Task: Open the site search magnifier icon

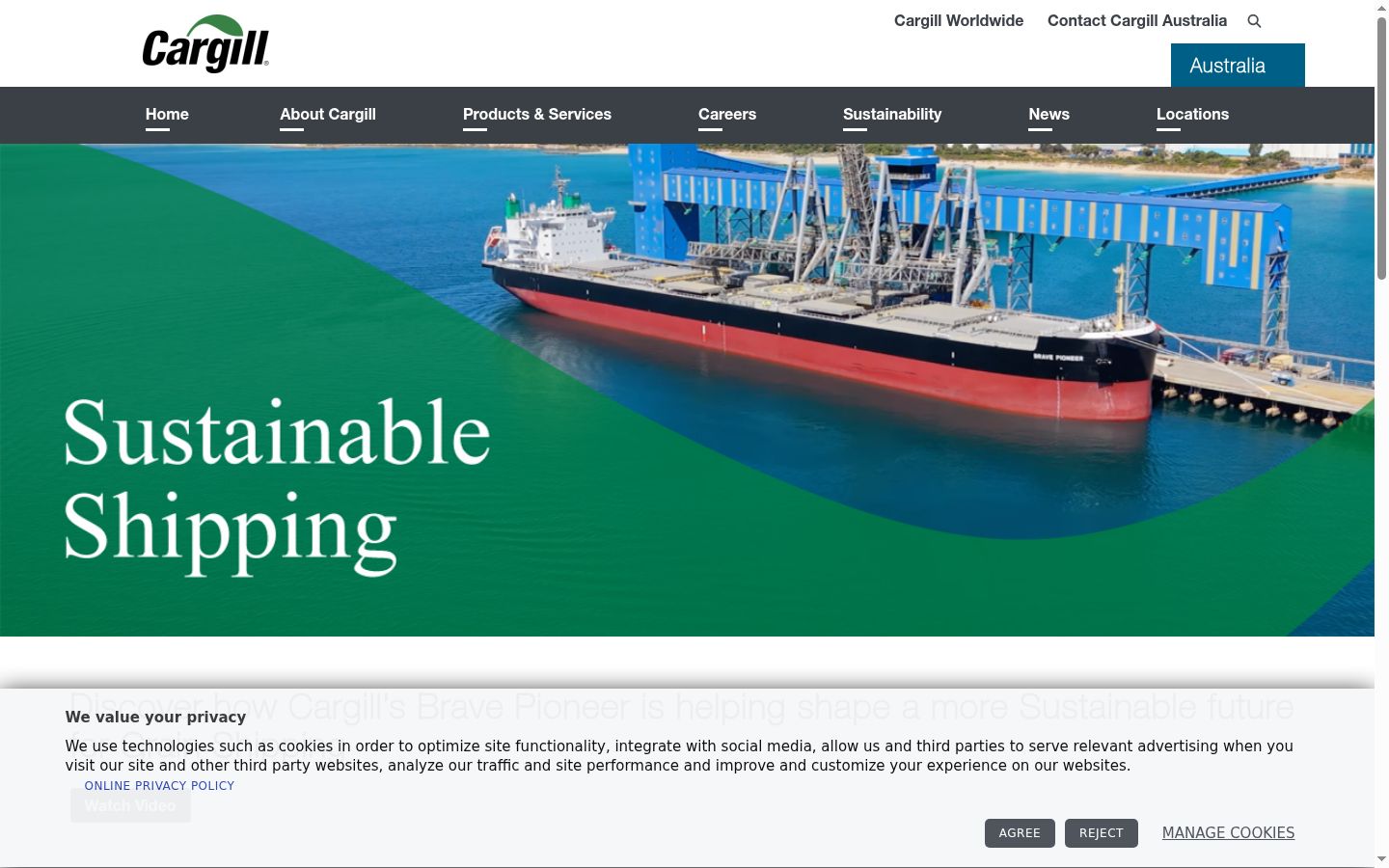Action: tap(1254, 21)
